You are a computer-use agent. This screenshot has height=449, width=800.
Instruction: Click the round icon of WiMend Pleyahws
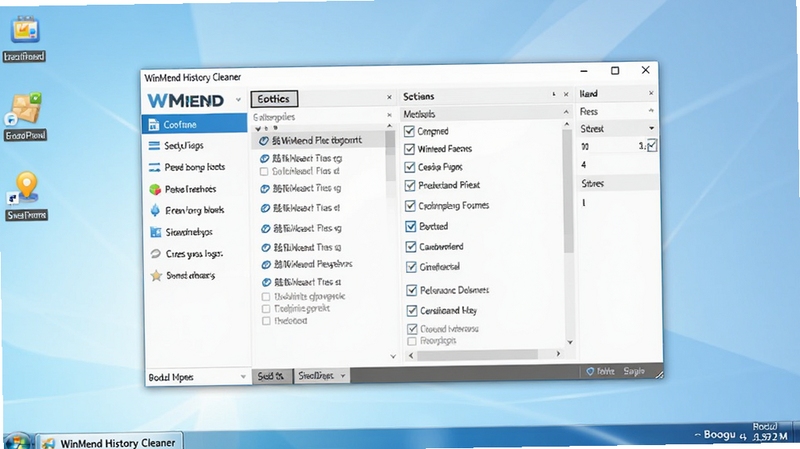point(266,265)
